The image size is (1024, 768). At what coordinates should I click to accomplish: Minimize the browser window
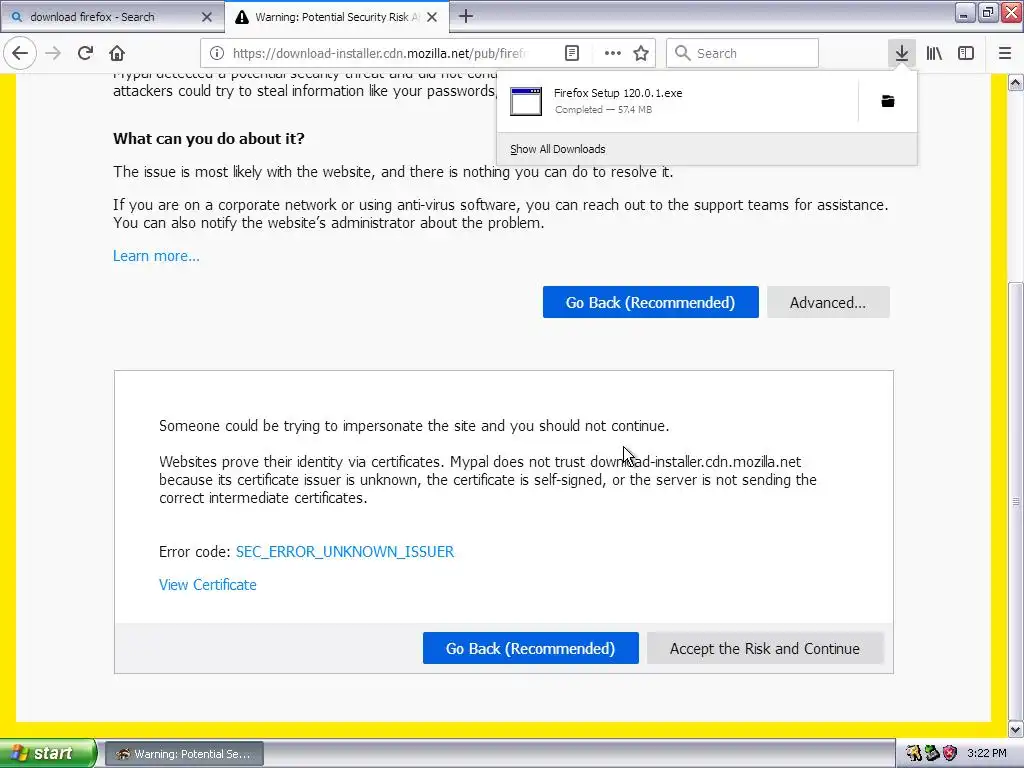point(965,12)
